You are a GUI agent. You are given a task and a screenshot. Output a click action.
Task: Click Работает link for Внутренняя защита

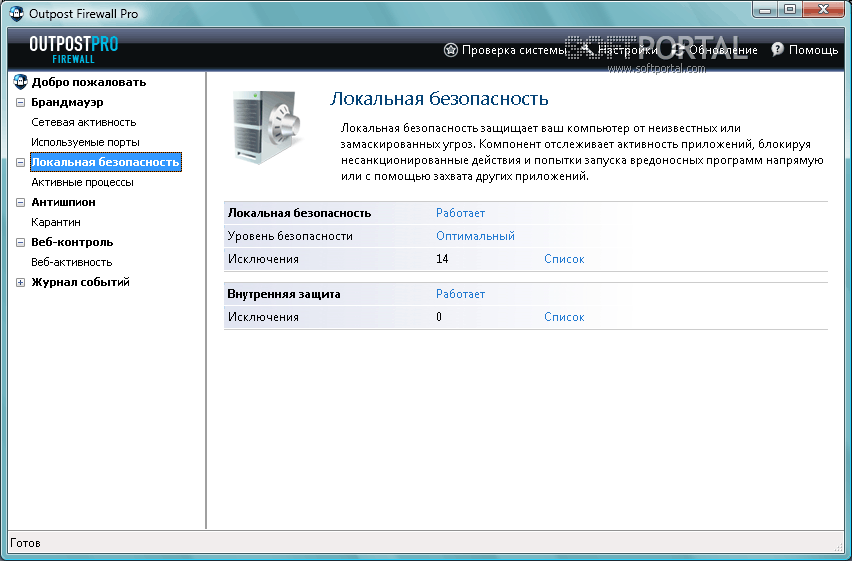(x=460, y=294)
